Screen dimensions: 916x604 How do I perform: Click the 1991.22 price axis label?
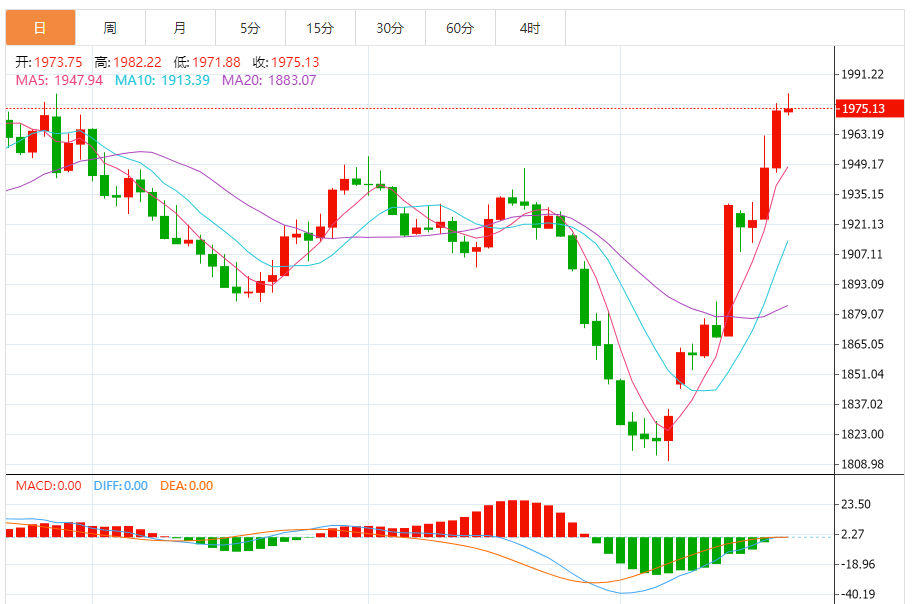click(x=862, y=74)
